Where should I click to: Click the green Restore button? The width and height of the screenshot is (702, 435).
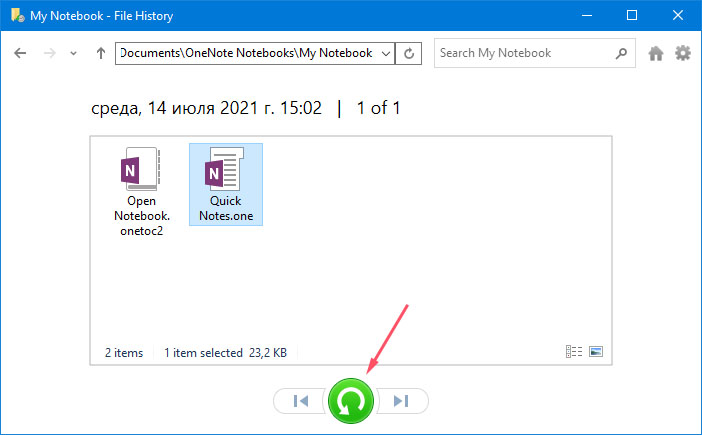point(351,401)
